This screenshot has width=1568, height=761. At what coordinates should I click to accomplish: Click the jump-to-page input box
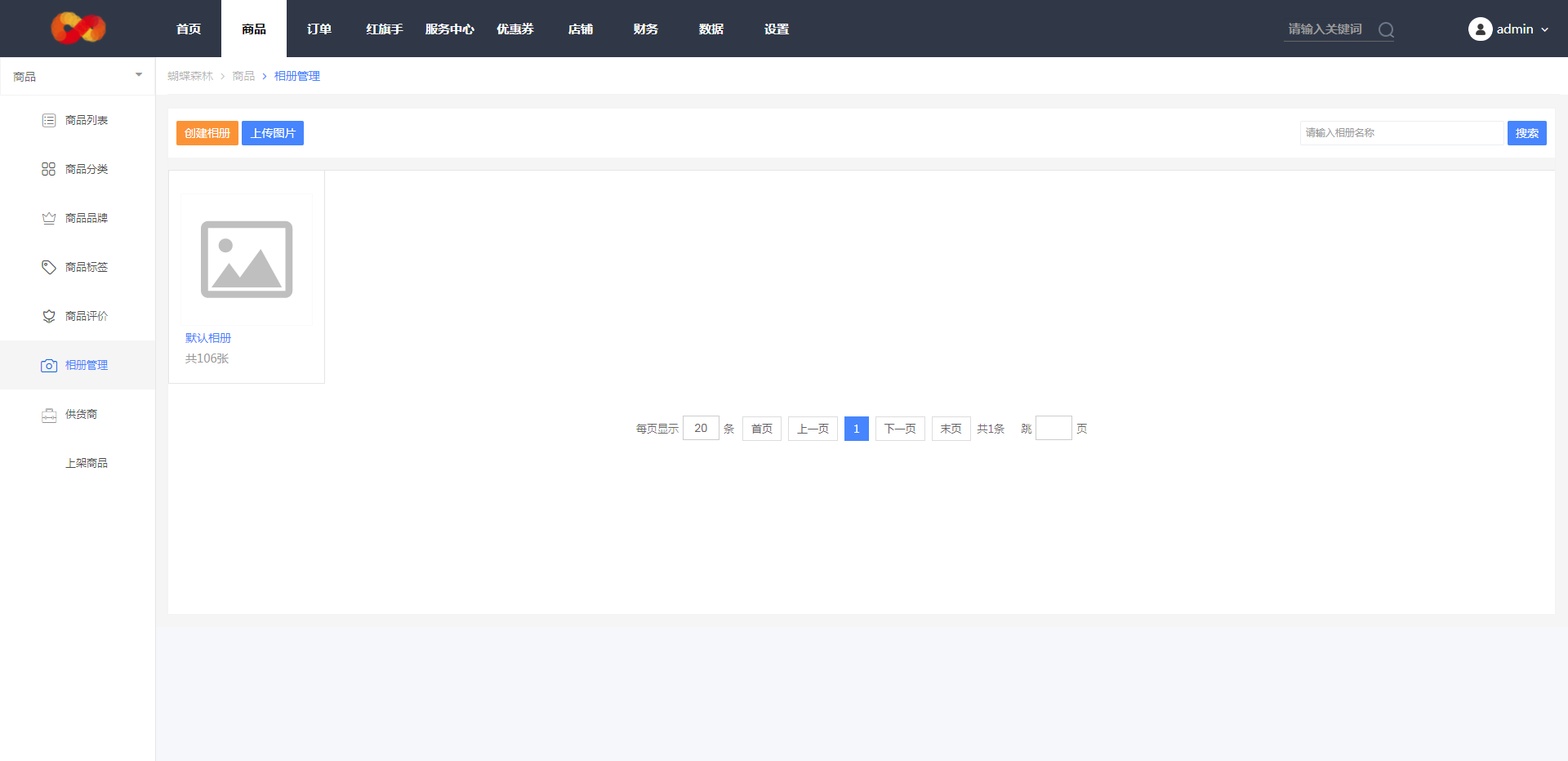[1053, 428]
